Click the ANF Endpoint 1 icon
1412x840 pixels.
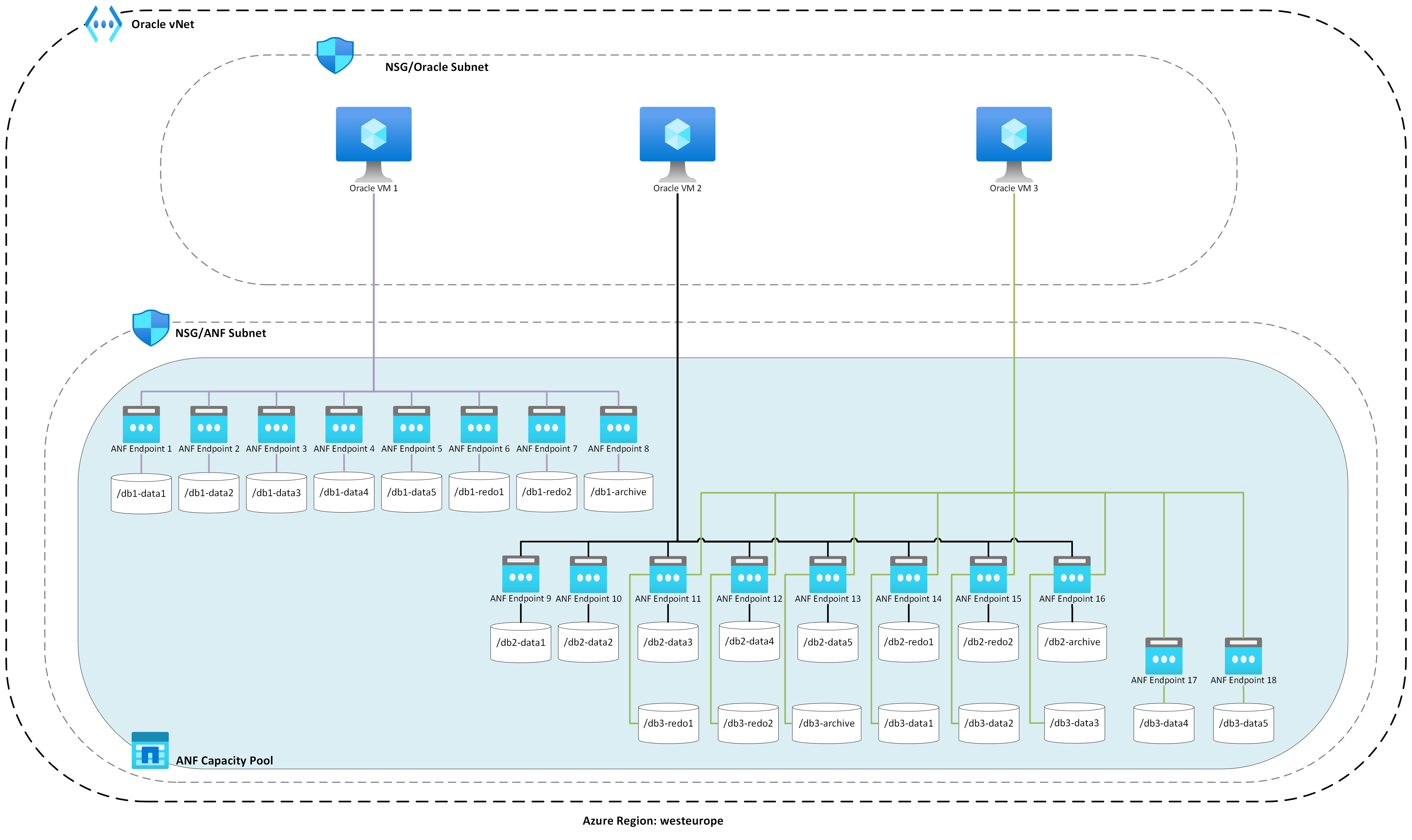(x=141, y=425)
